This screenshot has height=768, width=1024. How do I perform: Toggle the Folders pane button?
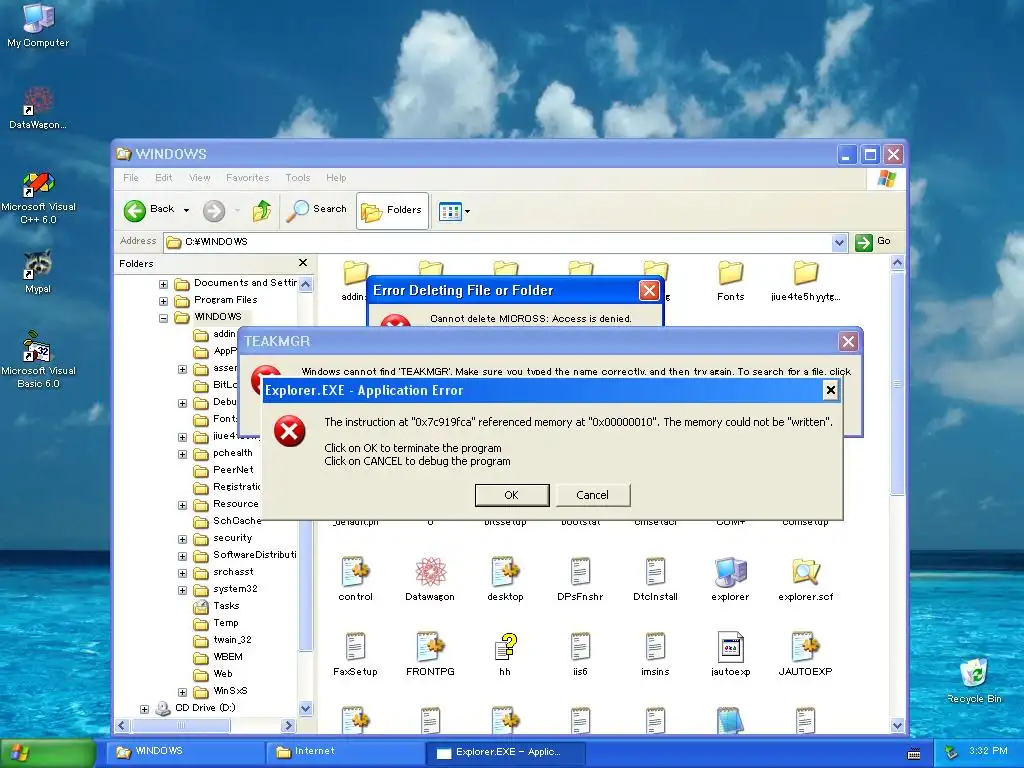coord(392,210)
